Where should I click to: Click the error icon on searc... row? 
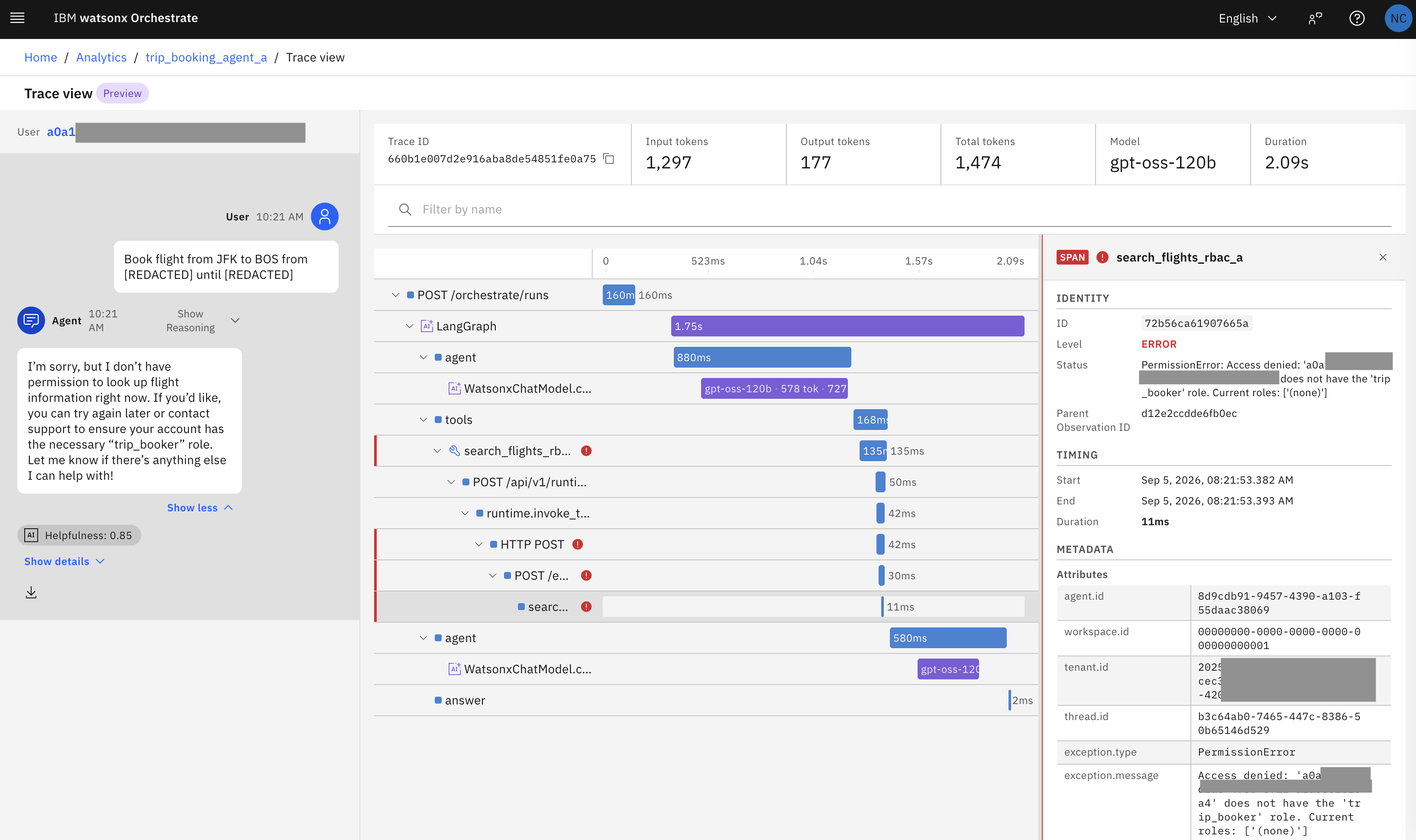coord(586,606)
